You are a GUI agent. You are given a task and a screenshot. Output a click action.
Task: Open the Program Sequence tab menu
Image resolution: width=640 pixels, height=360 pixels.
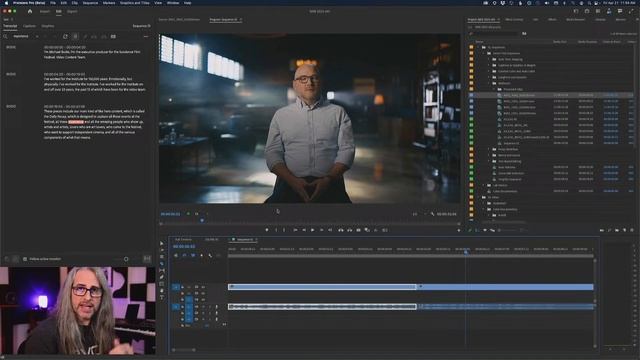coord(241,20)
